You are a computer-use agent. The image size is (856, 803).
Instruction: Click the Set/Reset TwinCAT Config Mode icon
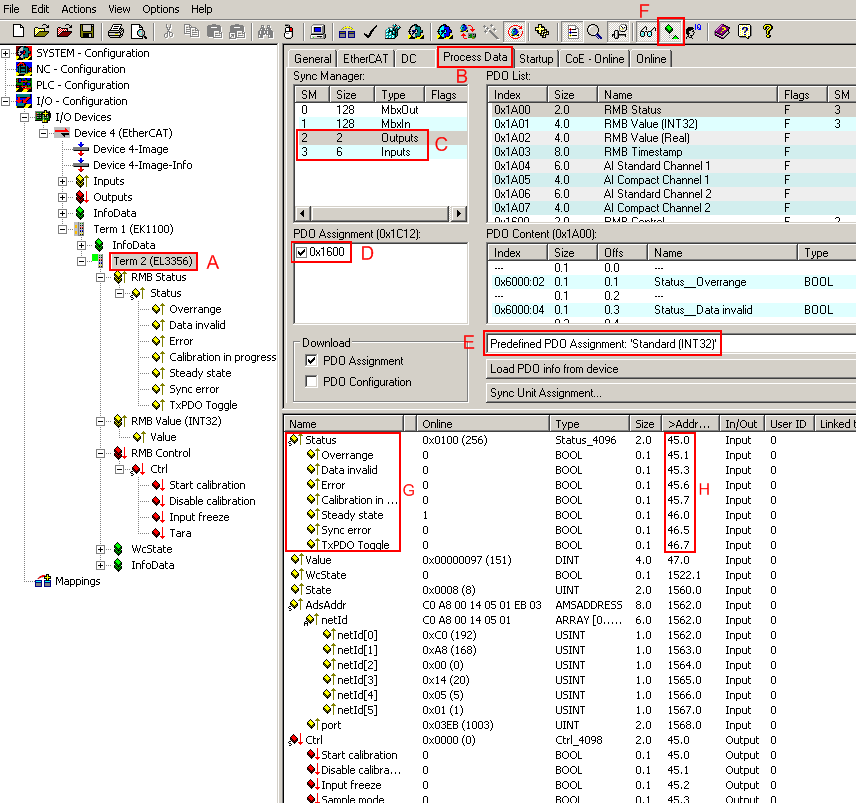point(444,32)
